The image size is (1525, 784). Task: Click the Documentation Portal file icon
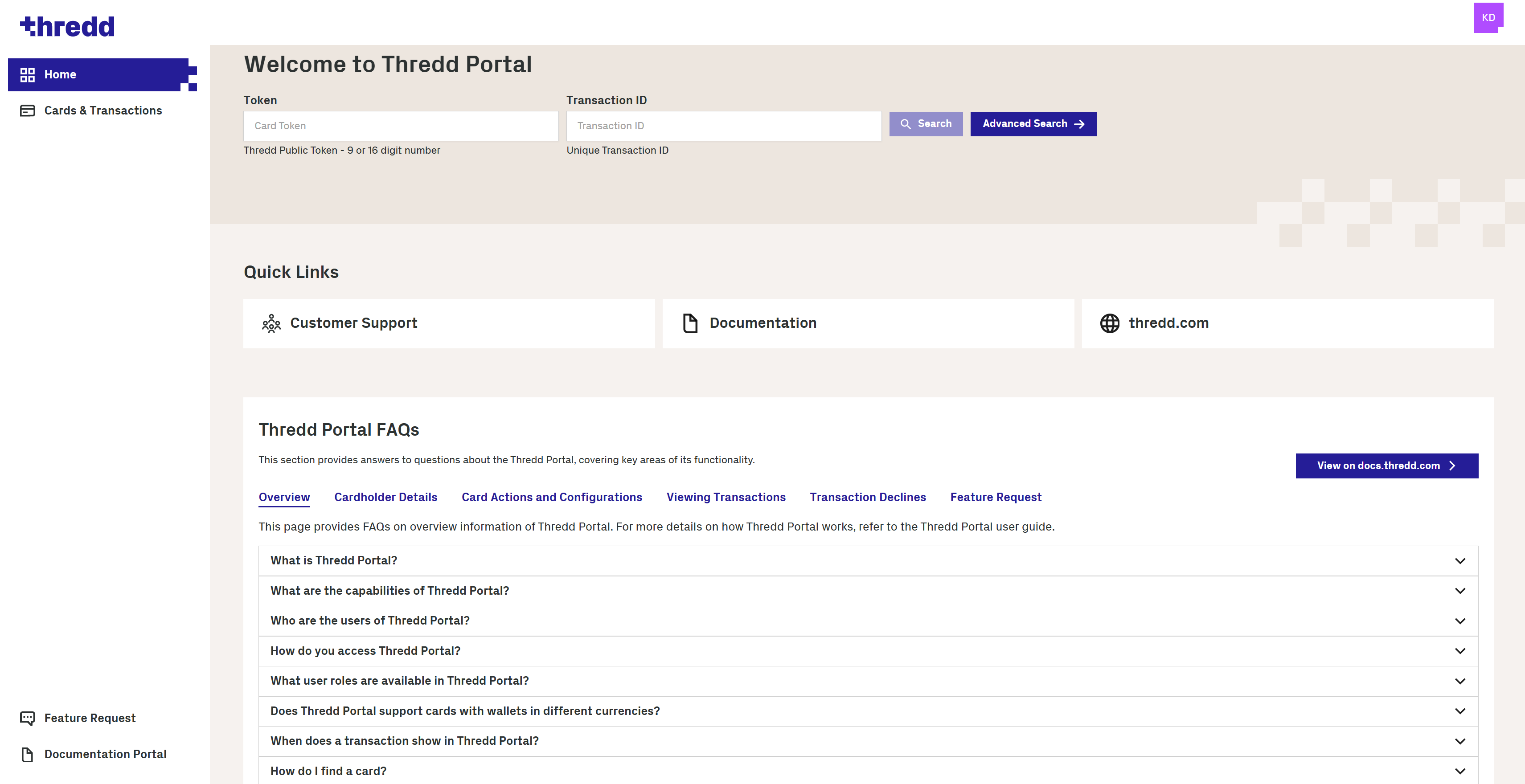27,755
